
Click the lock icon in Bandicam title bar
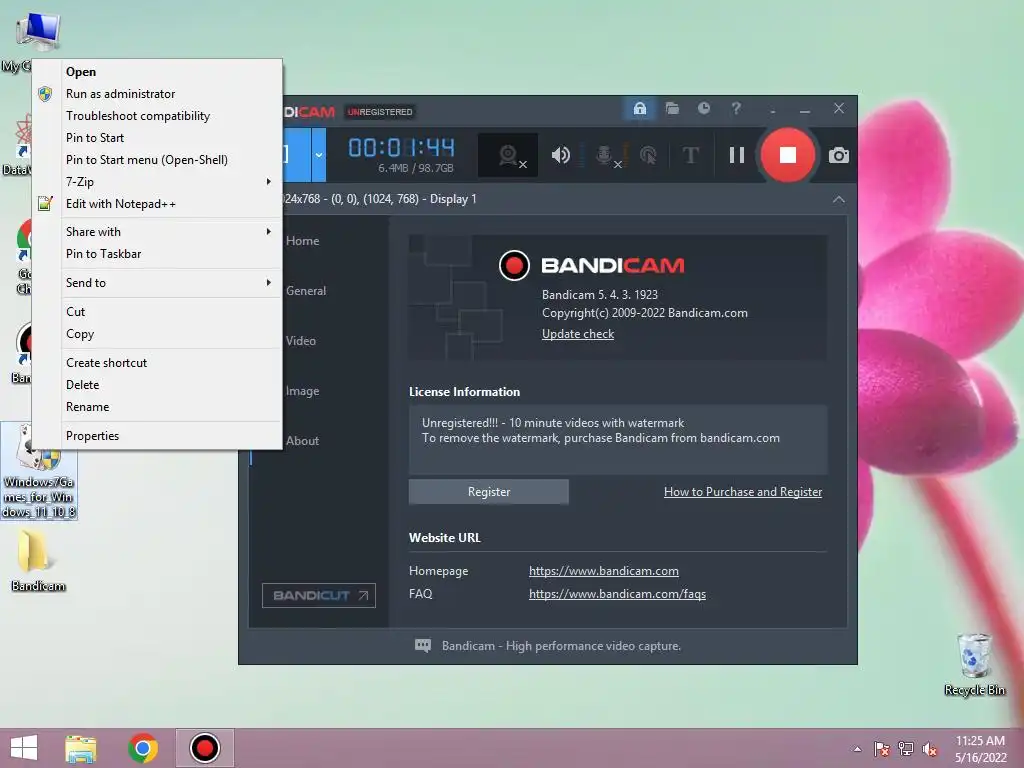[639, 108]
